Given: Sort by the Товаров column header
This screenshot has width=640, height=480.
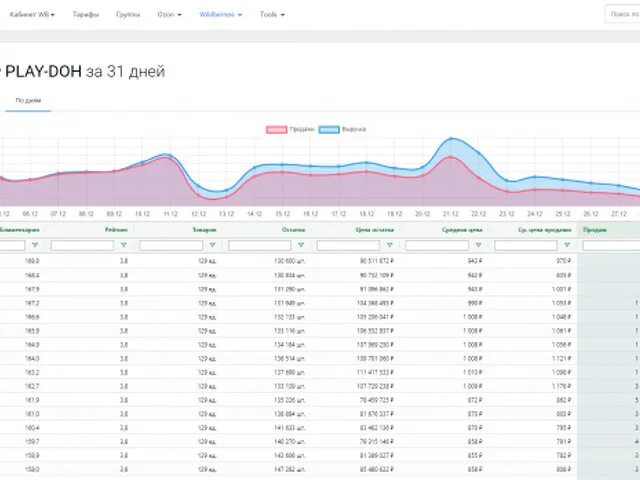Looking at the screenshot, I should point(204,230).
